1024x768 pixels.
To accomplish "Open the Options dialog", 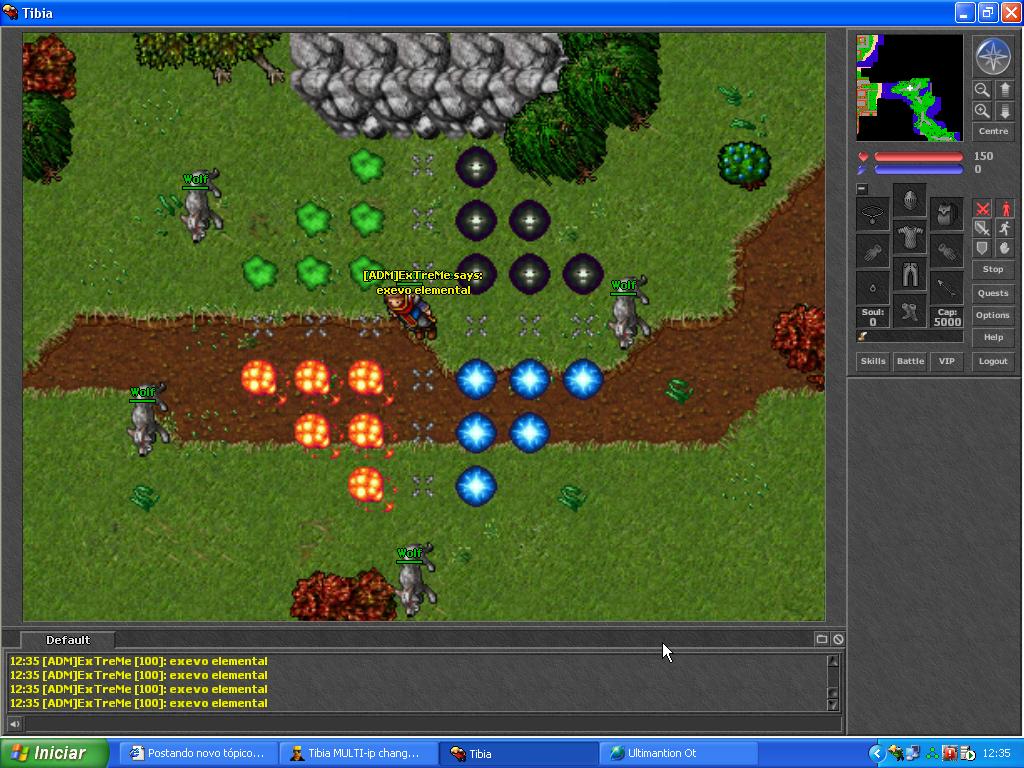I will (x=993, y=315).
